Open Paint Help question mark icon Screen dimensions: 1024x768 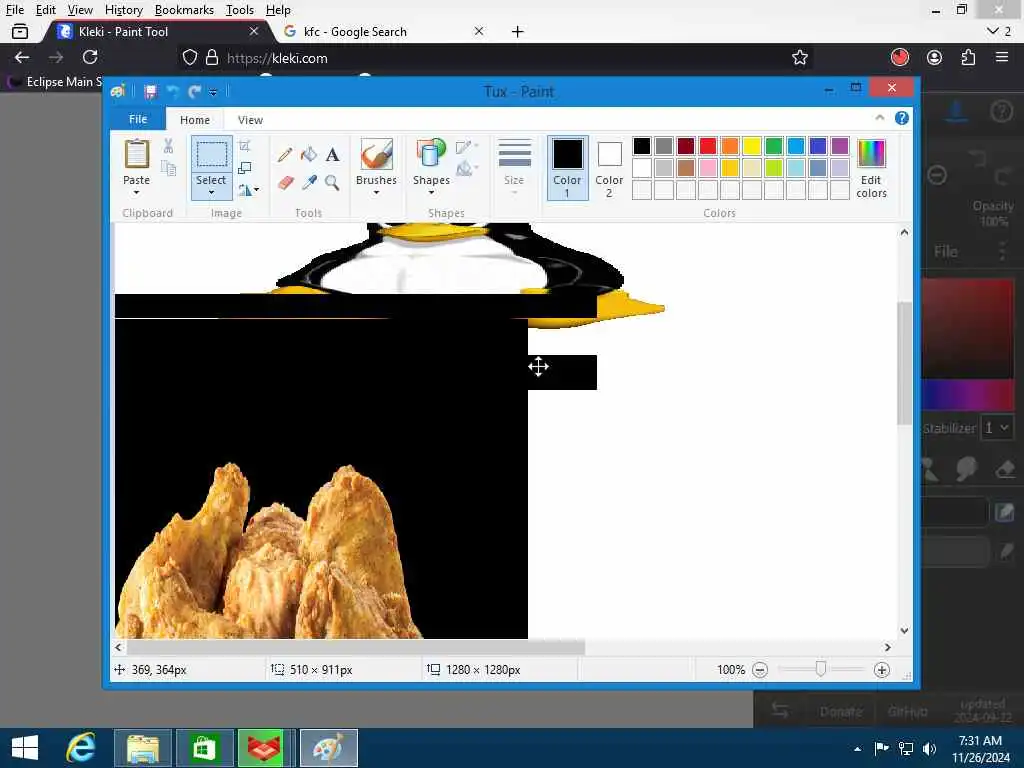tap(902, 118)
